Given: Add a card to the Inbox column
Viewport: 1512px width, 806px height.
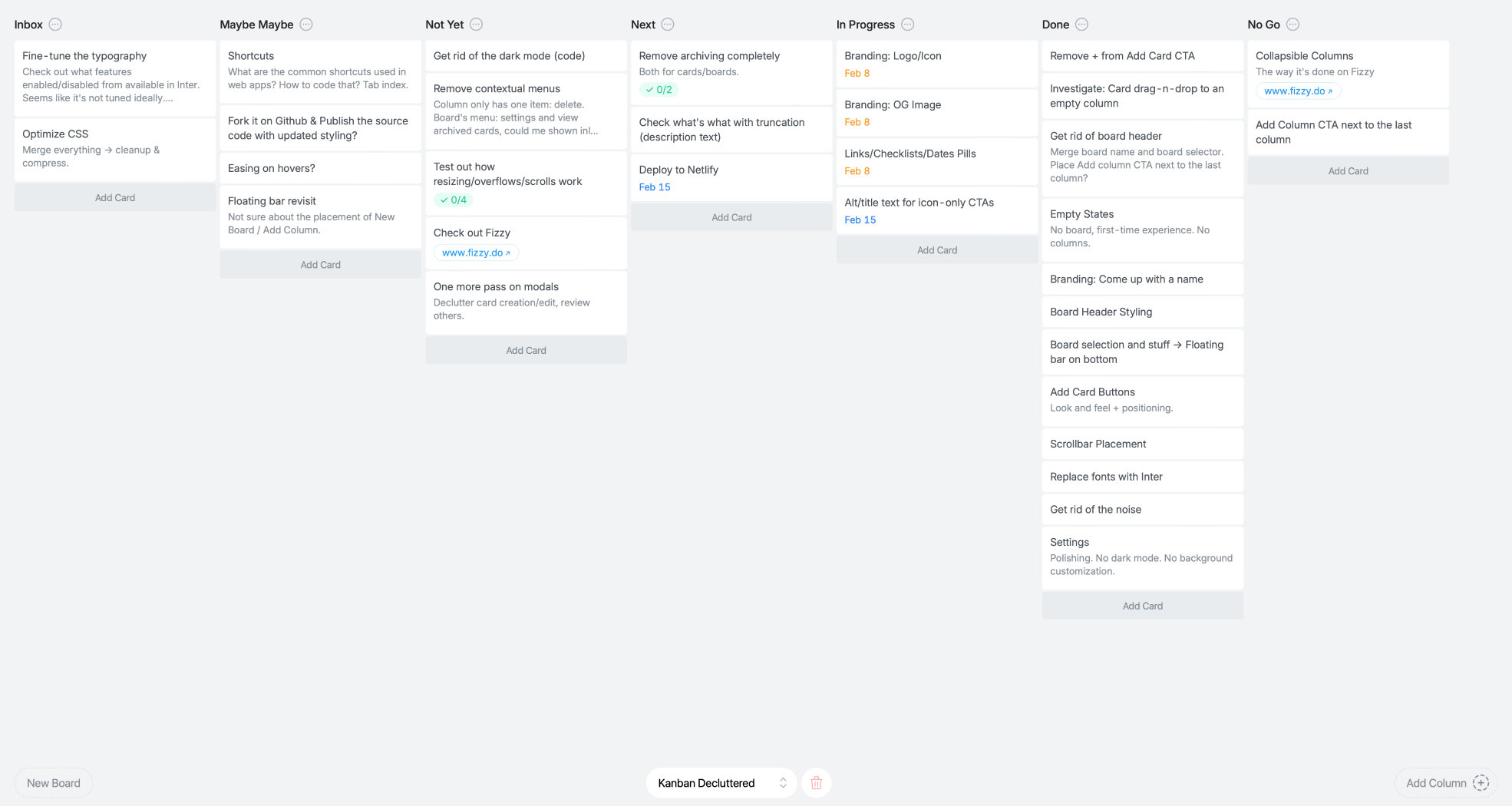Looking at the screenshot, I should [115, 198].
